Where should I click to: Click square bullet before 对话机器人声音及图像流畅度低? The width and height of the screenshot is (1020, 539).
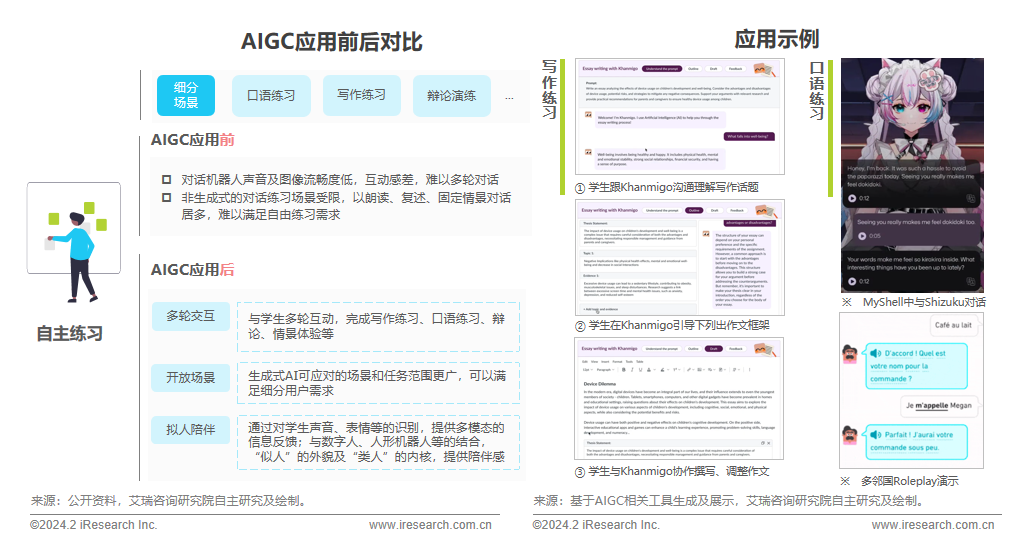167,179
